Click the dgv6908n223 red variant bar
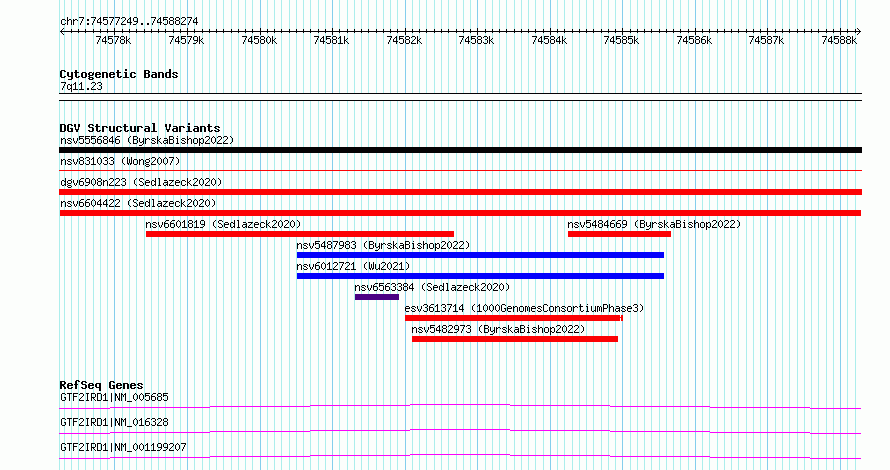890x470 pixels. click(x=460, y=192)
